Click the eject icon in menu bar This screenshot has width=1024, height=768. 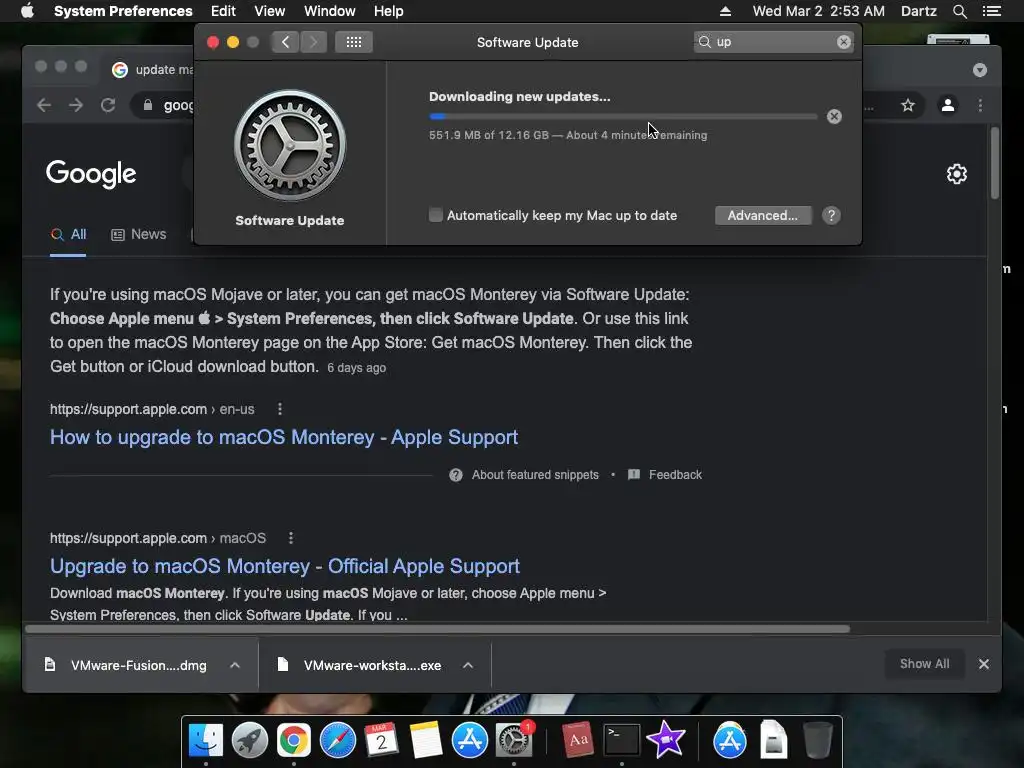click(x=725, y=11)
